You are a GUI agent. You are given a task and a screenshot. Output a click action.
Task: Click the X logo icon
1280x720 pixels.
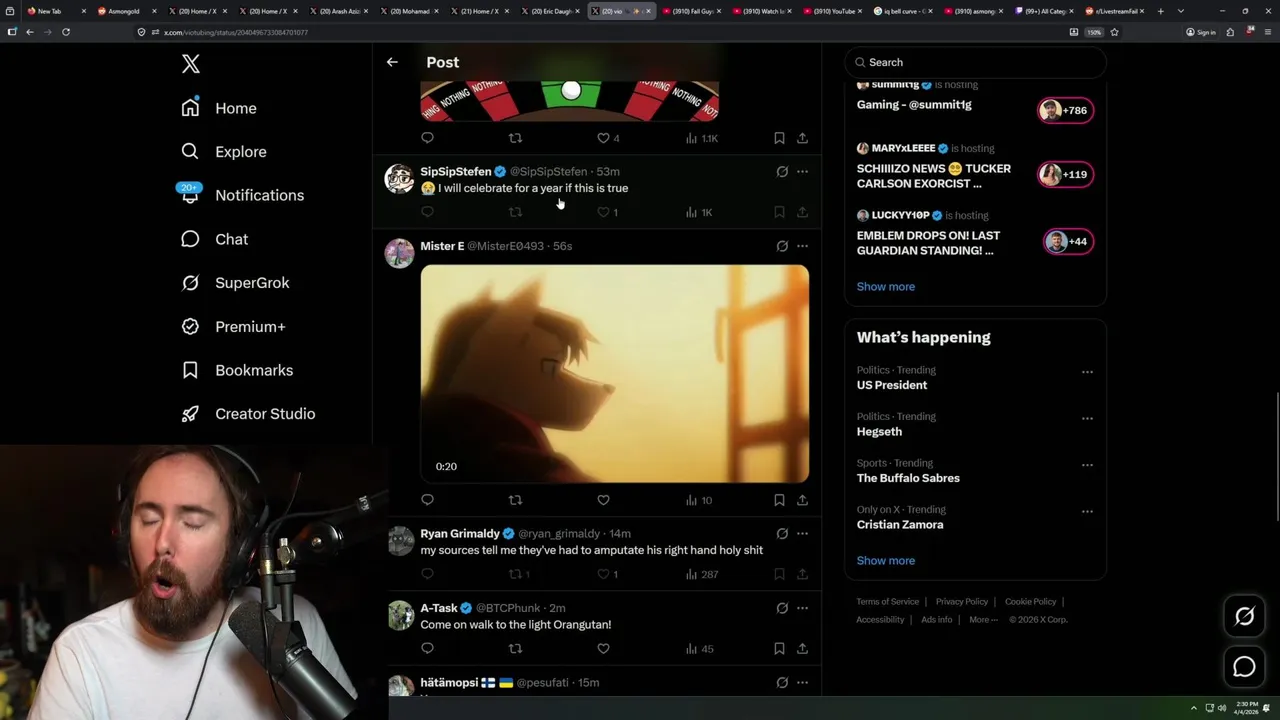[191, 64]
